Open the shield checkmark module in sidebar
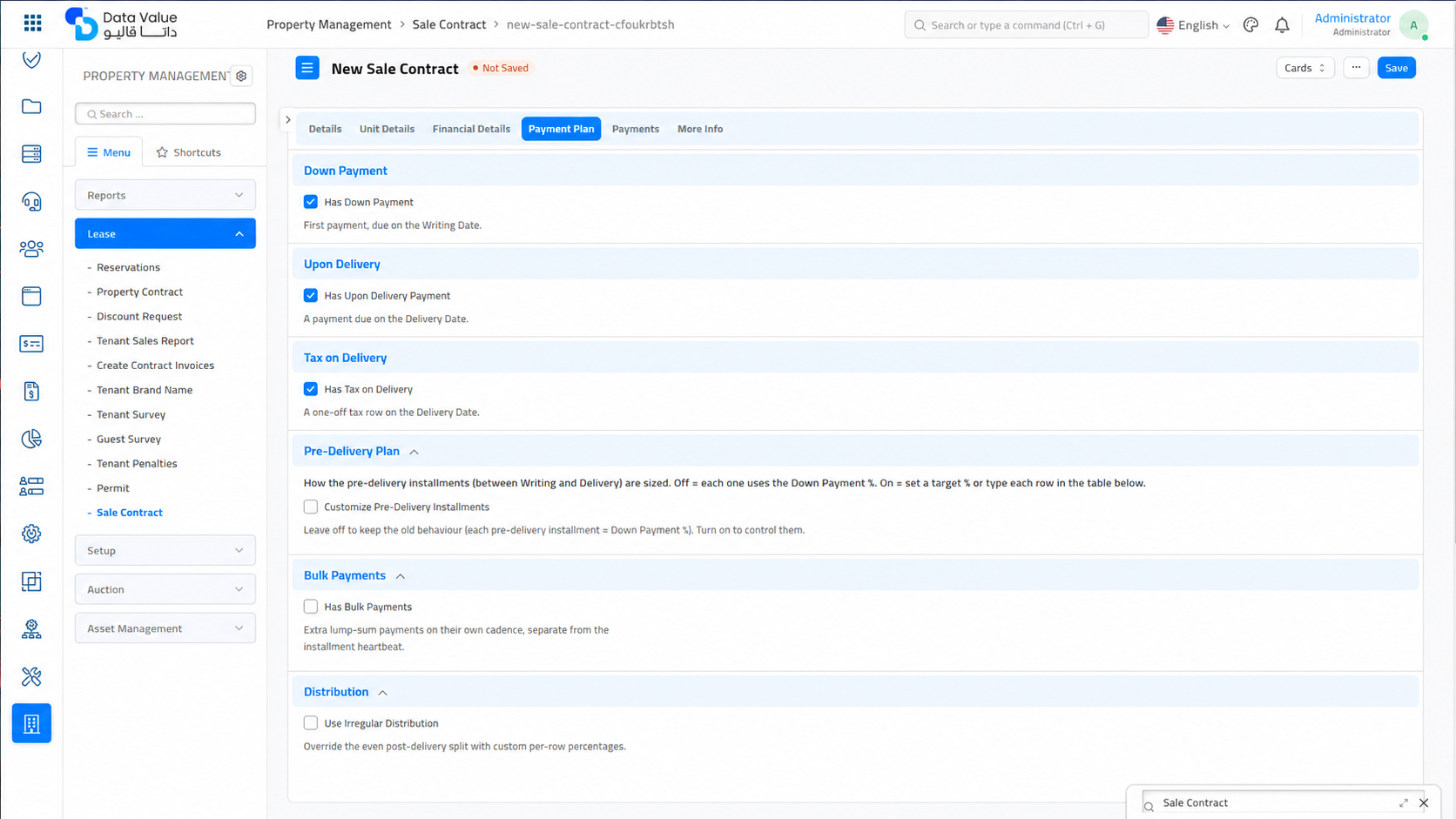1456x819 pixels. (x=31, y=59)
